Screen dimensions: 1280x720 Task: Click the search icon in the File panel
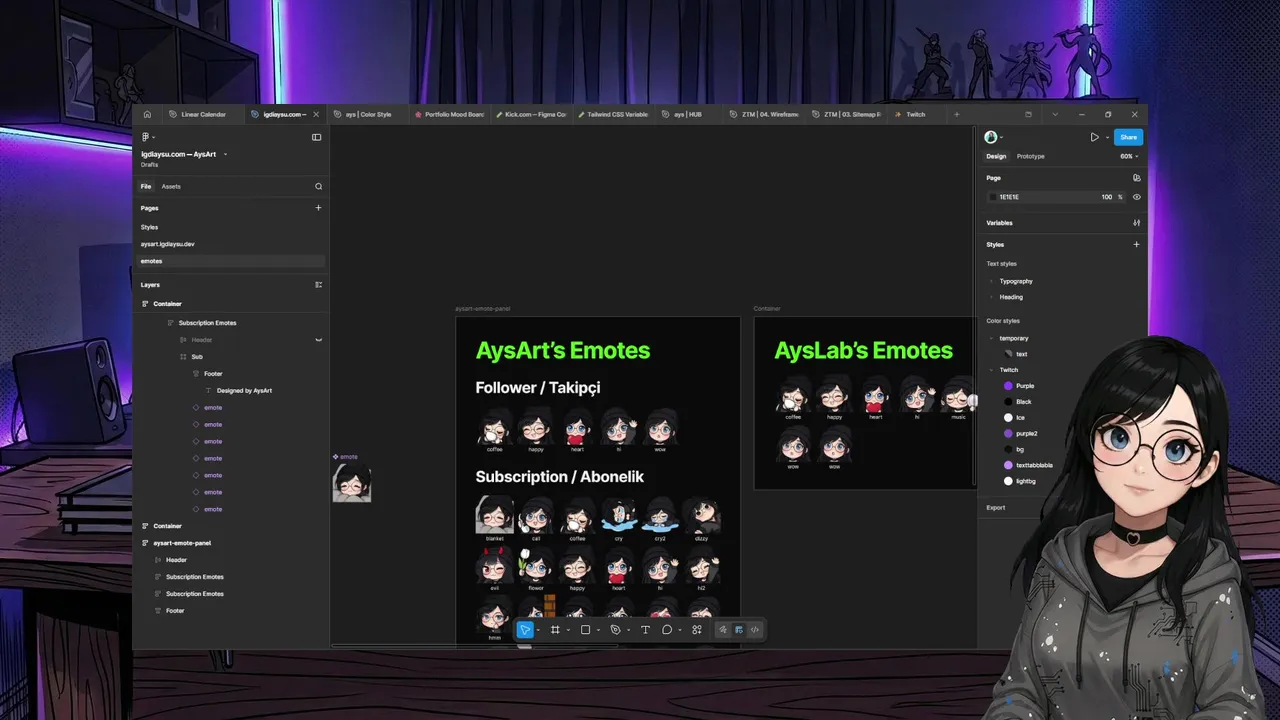point(319,186)
